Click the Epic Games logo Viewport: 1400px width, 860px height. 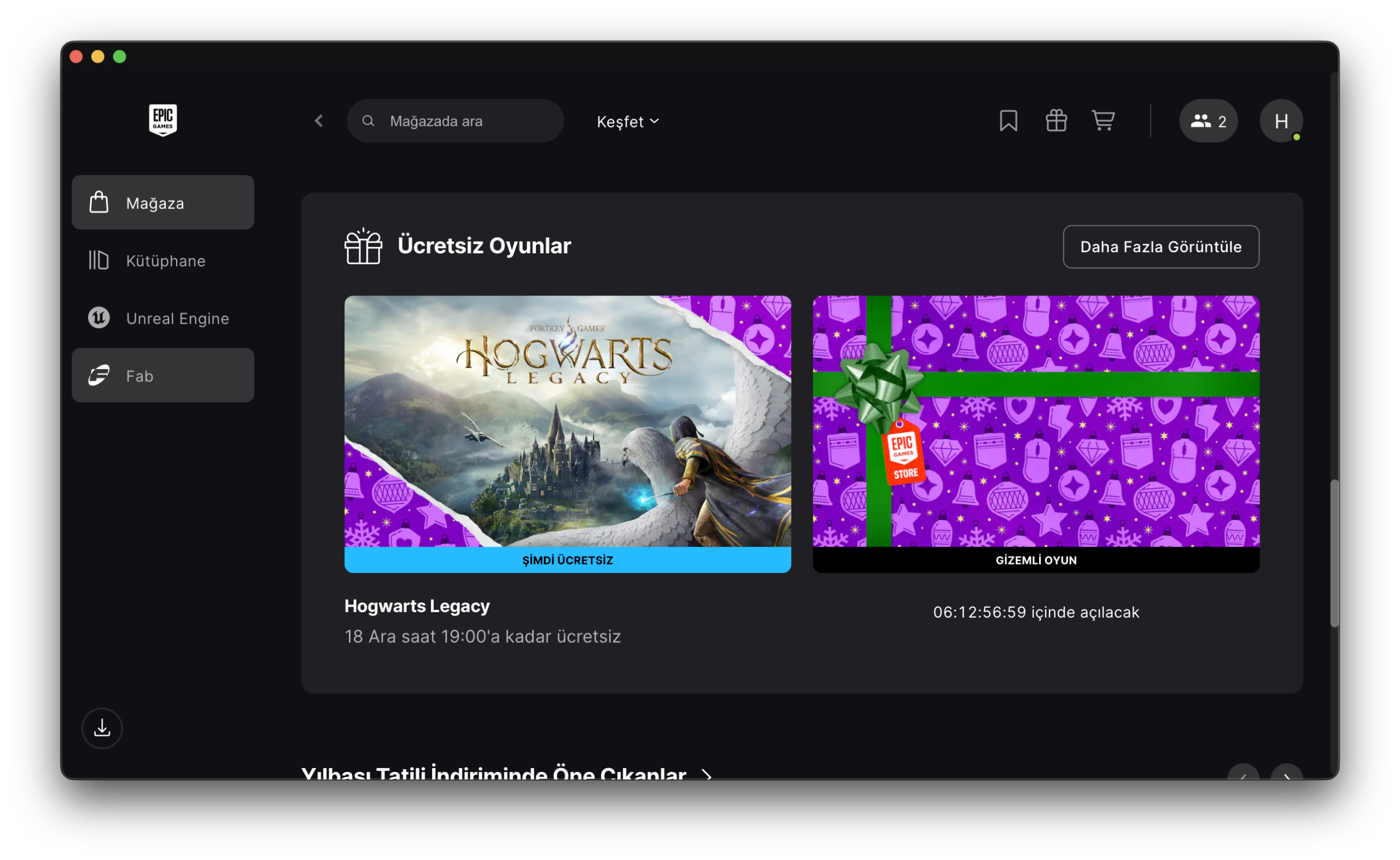162,120
